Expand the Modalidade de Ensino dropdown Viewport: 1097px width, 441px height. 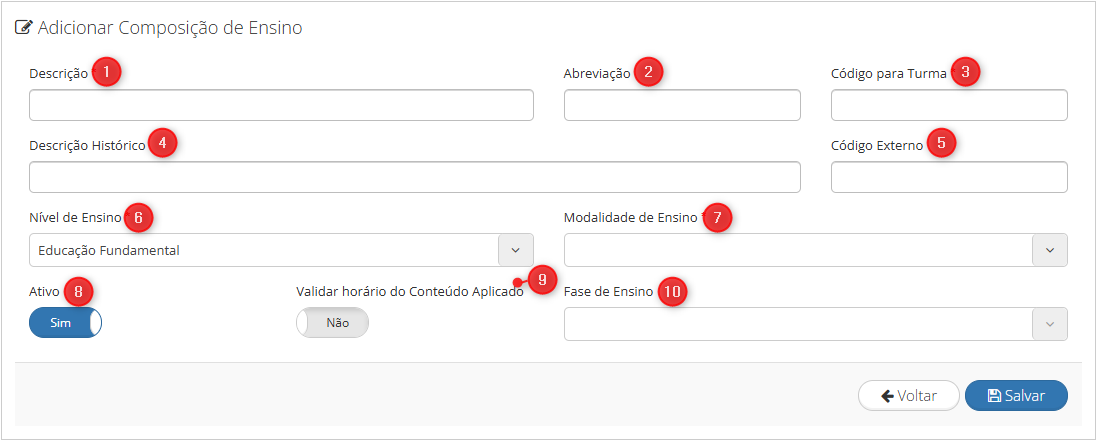pos(1050,250)
